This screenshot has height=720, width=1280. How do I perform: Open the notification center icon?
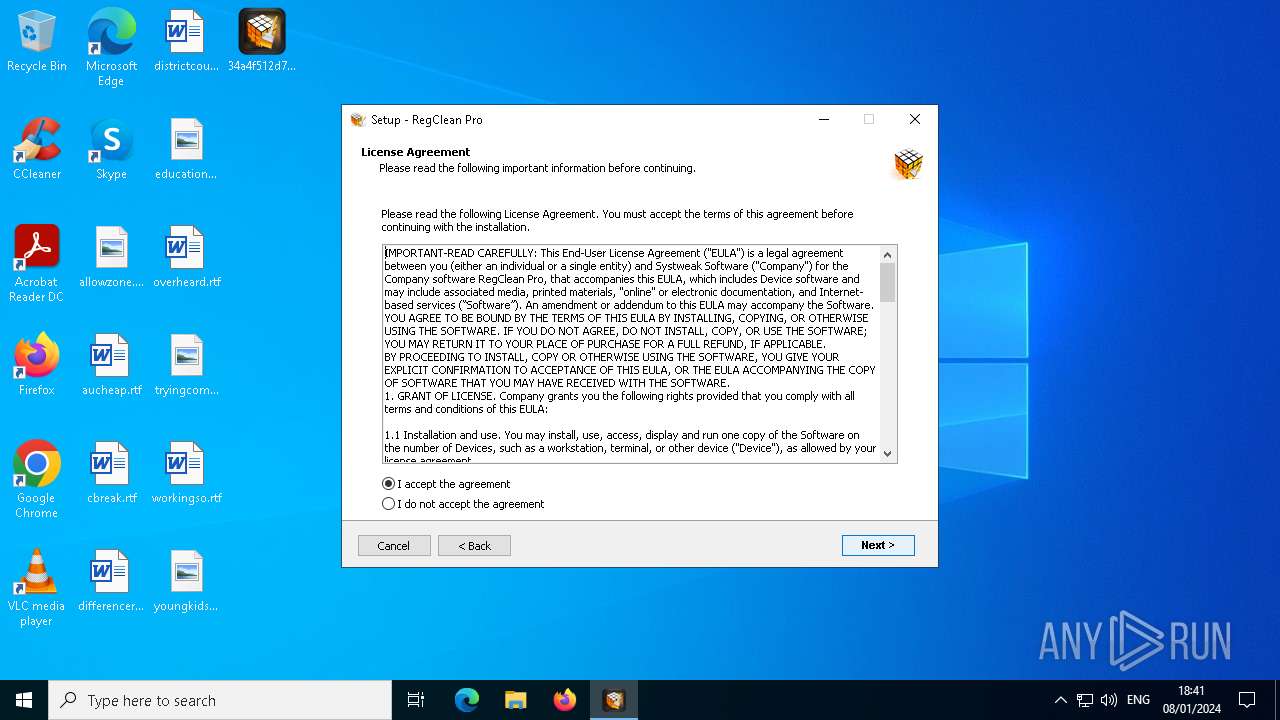pos(1247,700)
